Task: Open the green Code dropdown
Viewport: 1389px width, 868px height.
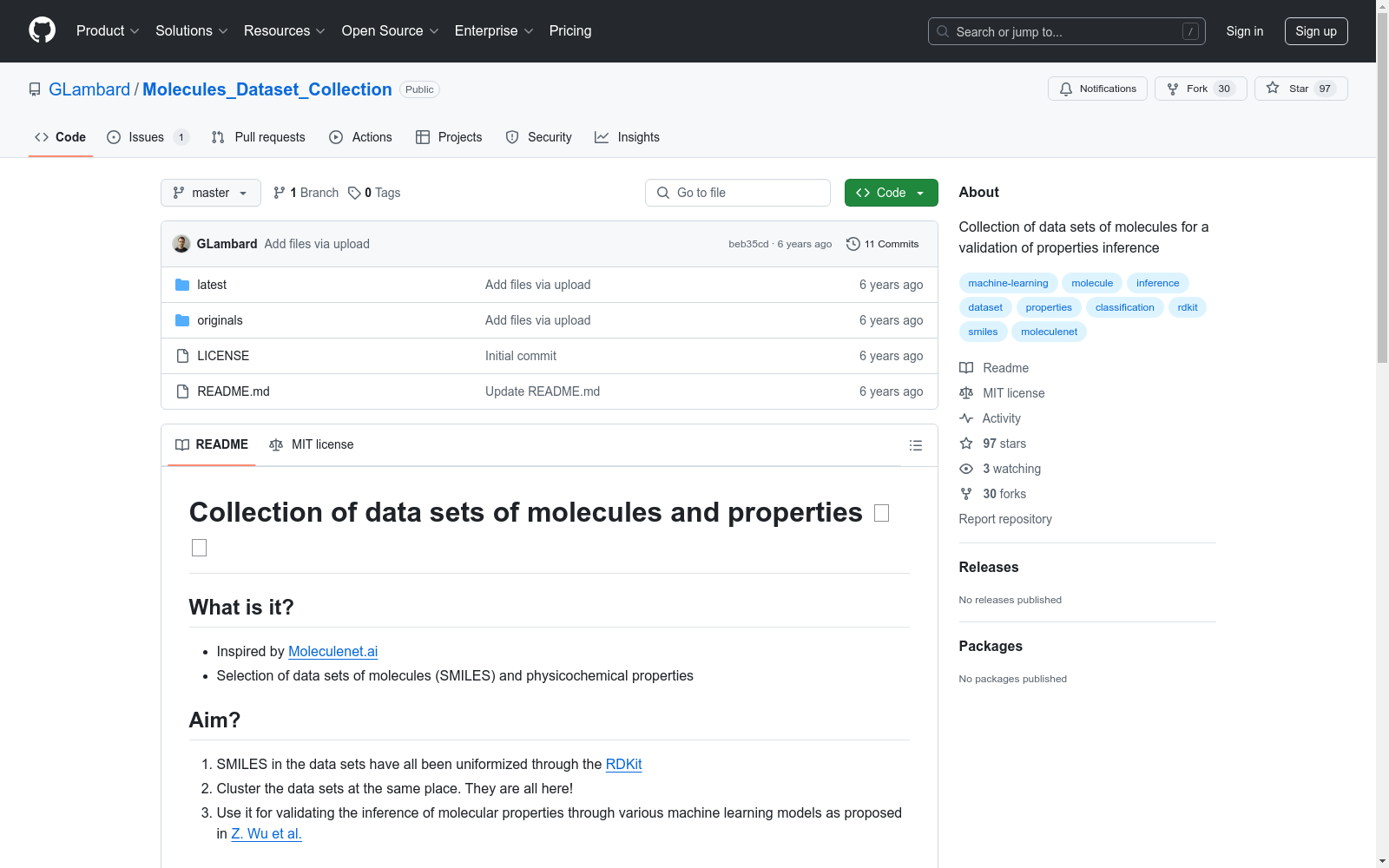Action: pyautogui.click(x=891, y=193)
